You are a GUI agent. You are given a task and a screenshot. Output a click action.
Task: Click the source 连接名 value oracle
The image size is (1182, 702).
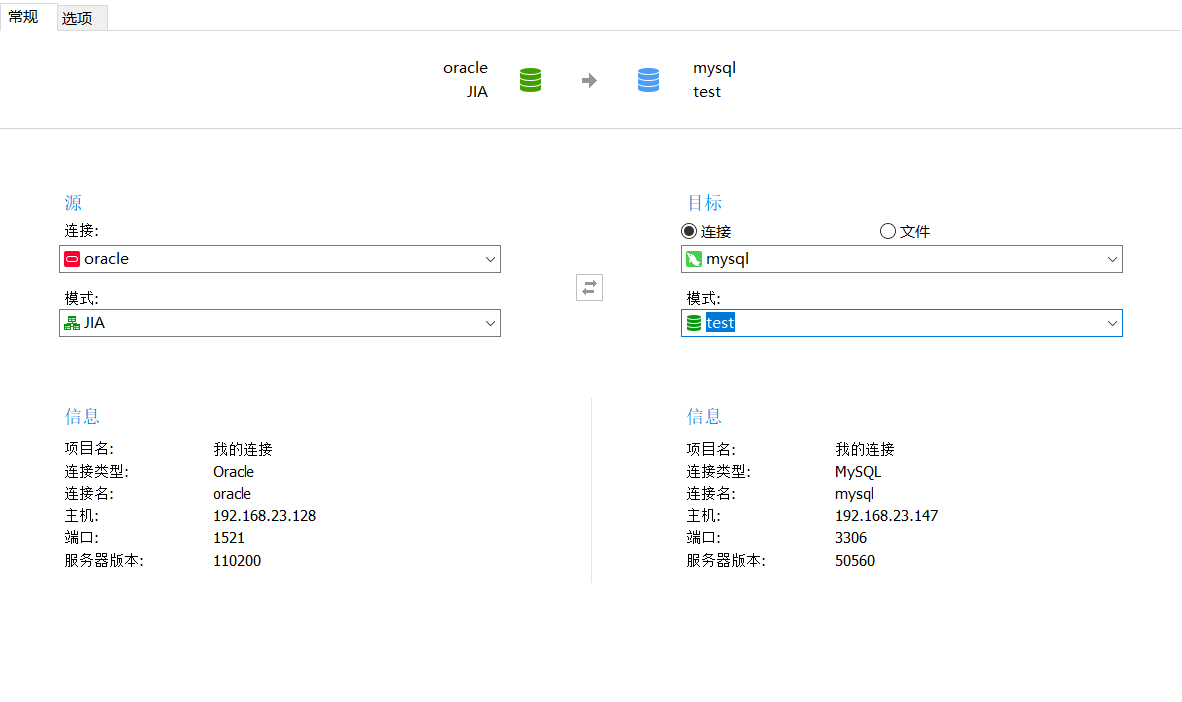232,494
